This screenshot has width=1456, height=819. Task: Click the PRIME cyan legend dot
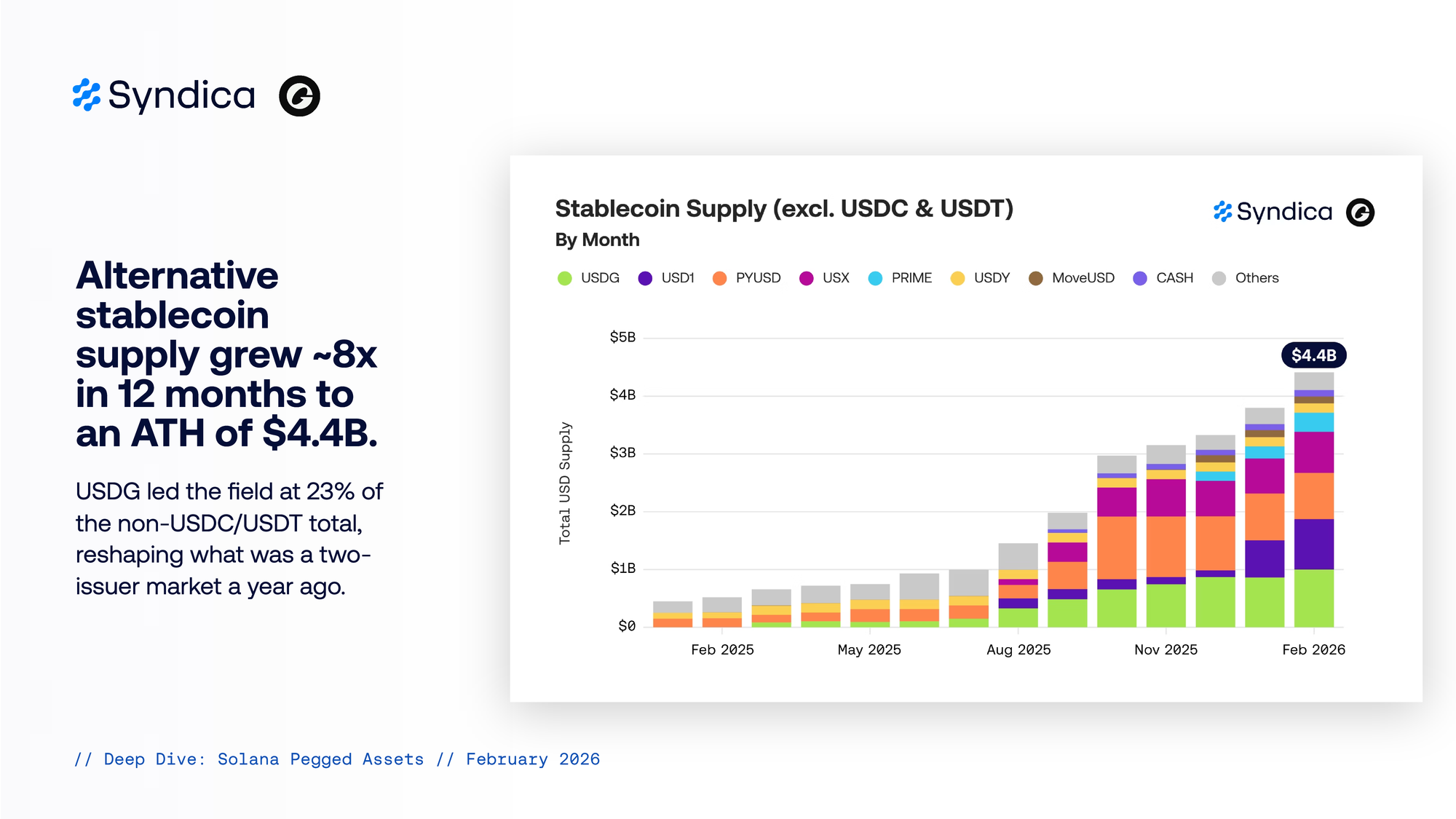[875, 278]
